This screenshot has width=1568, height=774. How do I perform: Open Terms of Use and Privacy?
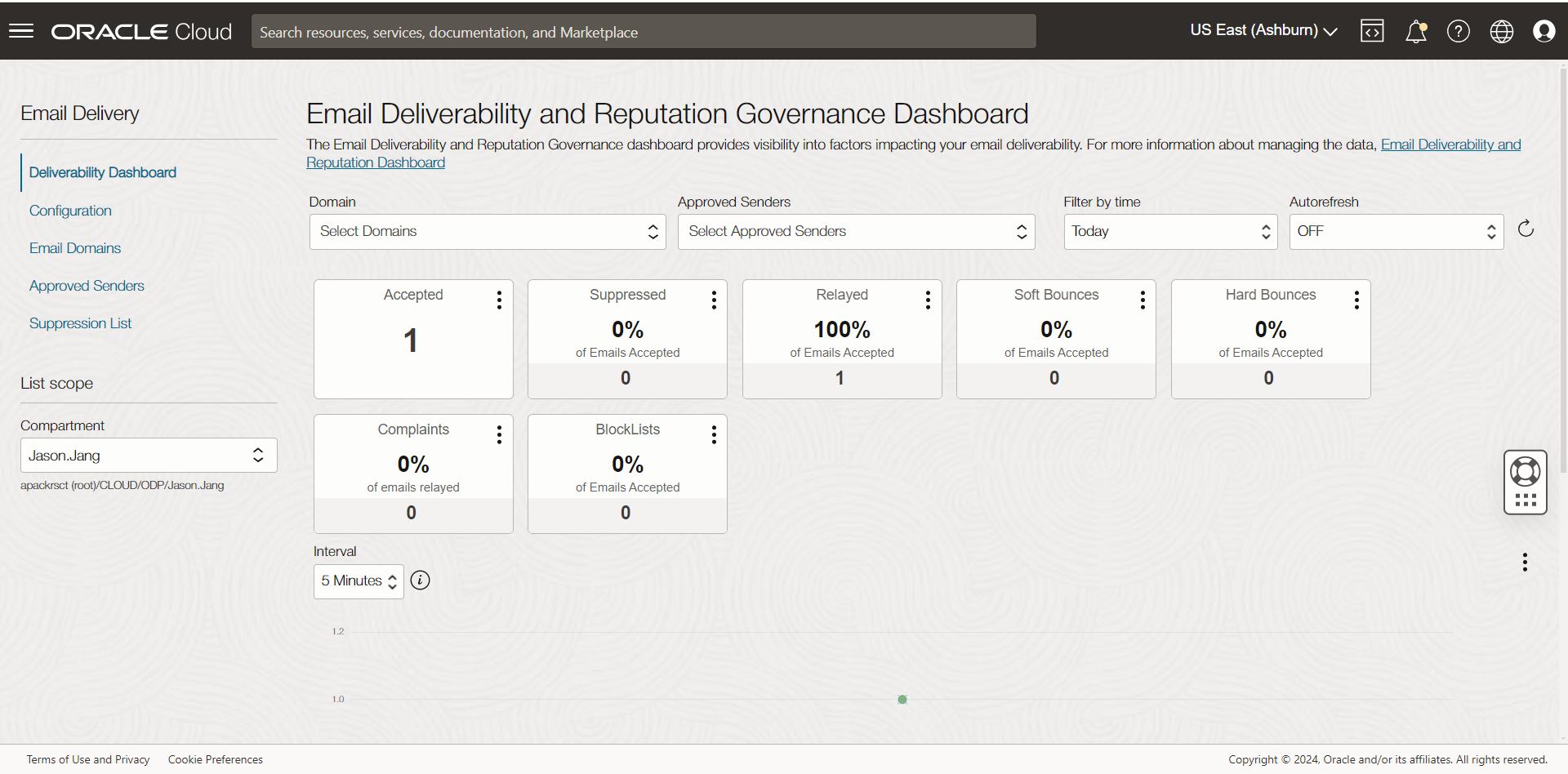[x=88, y=759]
